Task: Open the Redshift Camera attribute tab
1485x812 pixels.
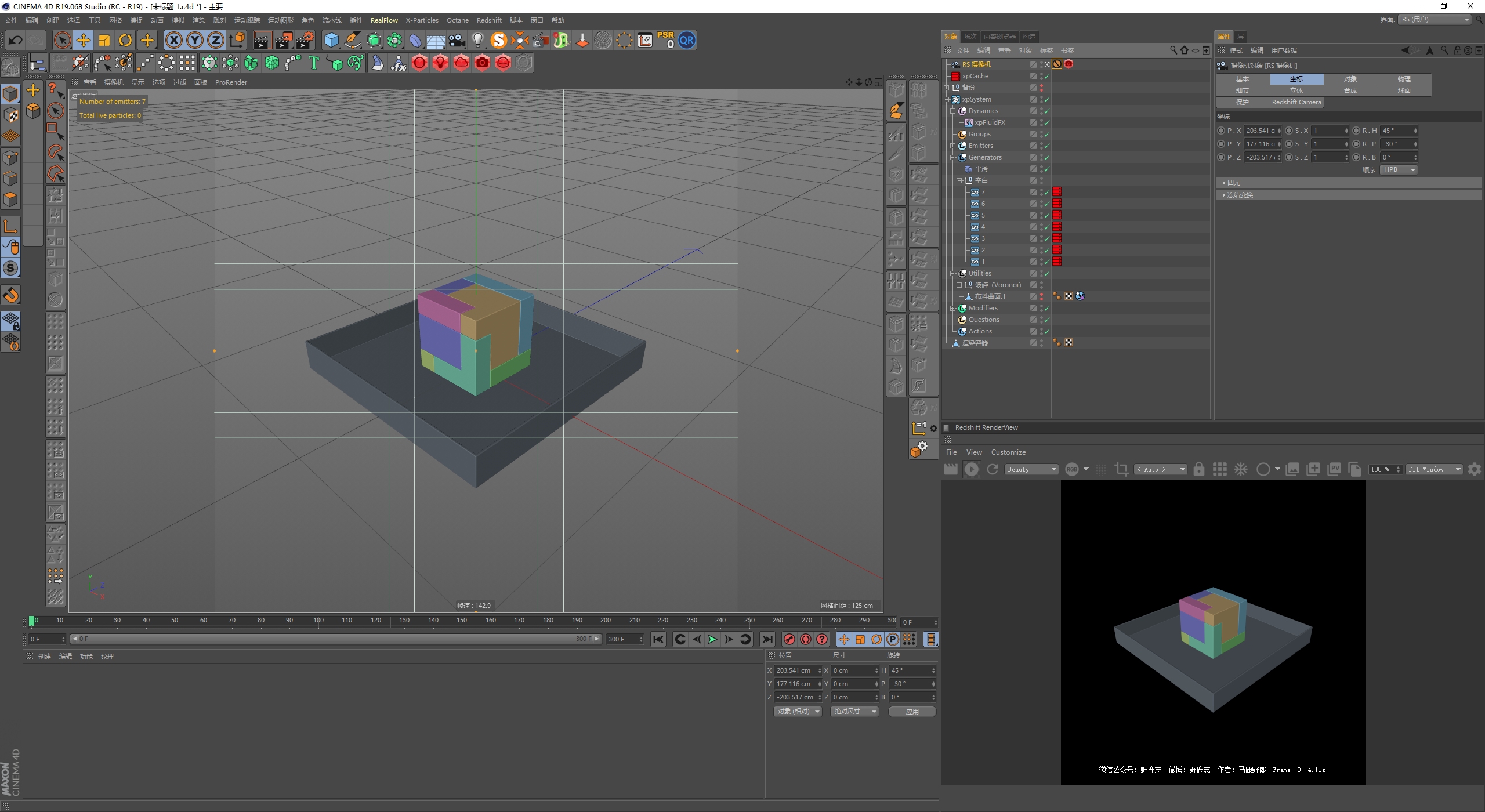Action: pyautogui.click(x=1296, y=102)
